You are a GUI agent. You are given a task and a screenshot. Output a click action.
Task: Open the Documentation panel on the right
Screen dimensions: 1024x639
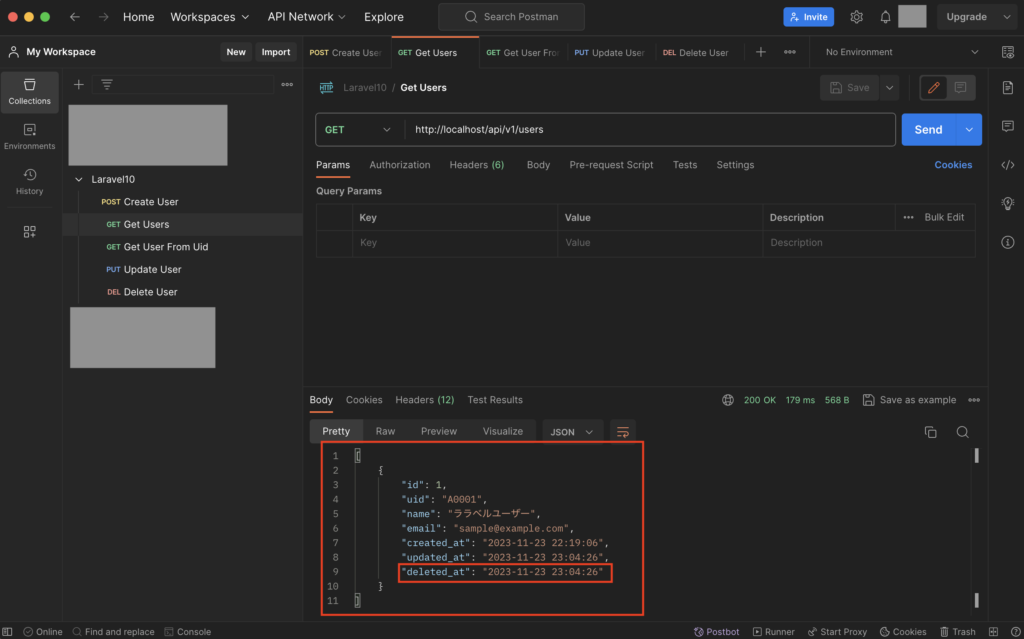pos(1008,87)
